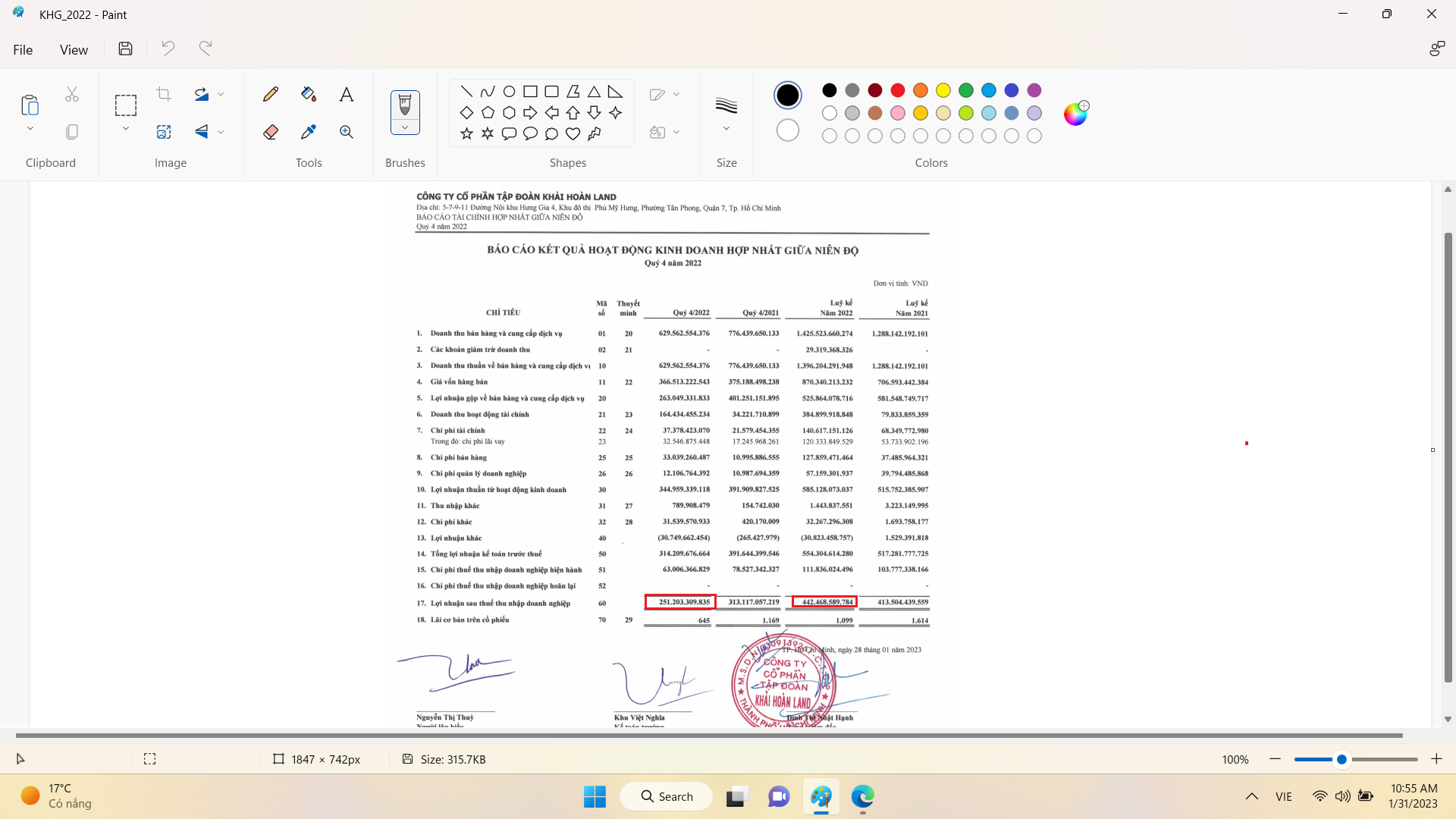Choose the Curve shape

pyautogui.click(x=488, y=92)
